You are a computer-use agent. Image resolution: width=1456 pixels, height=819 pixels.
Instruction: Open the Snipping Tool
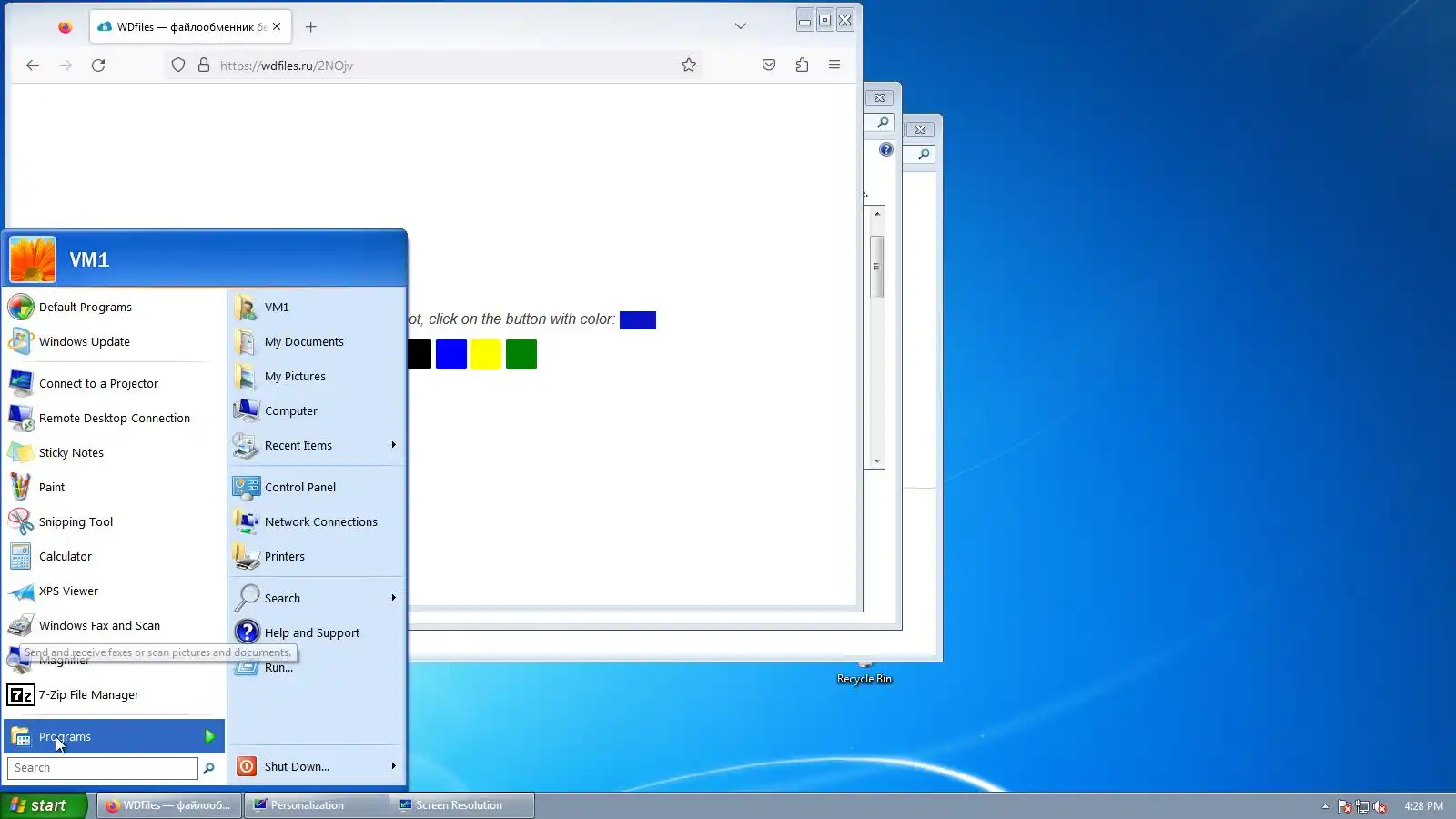pos(114,521)
